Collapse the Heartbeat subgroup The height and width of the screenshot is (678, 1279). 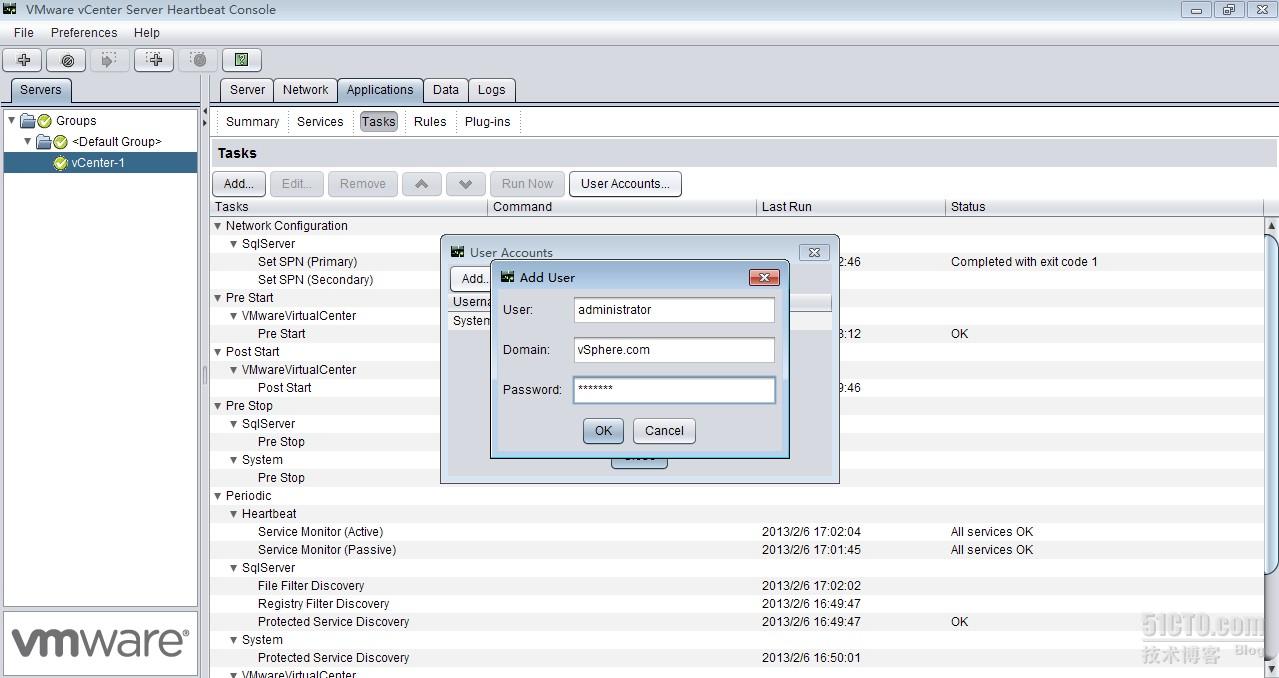(233, 514)
